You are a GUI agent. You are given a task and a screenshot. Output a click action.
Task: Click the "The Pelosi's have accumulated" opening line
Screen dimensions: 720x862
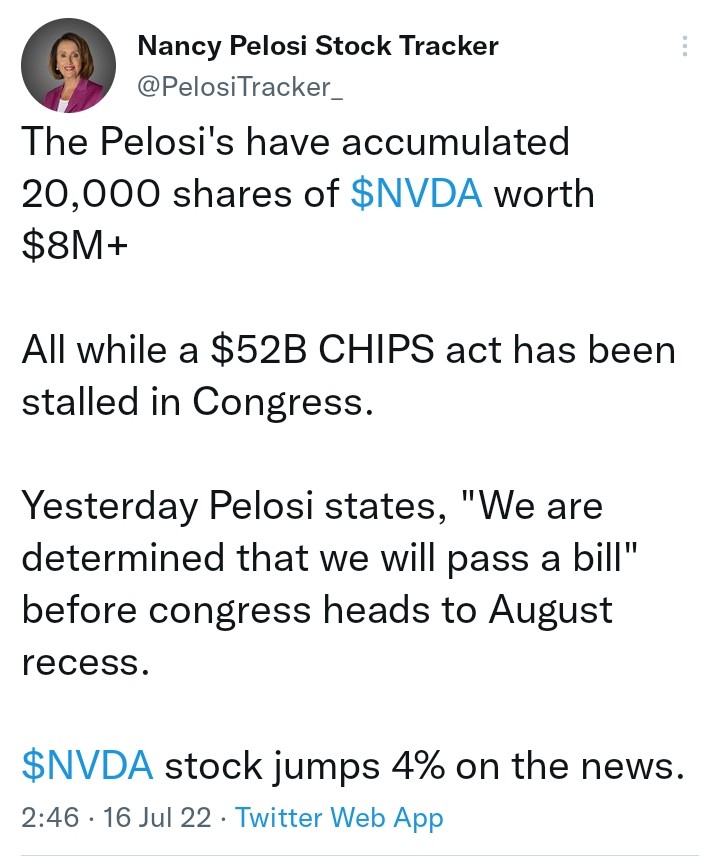(x=294, y=142)
